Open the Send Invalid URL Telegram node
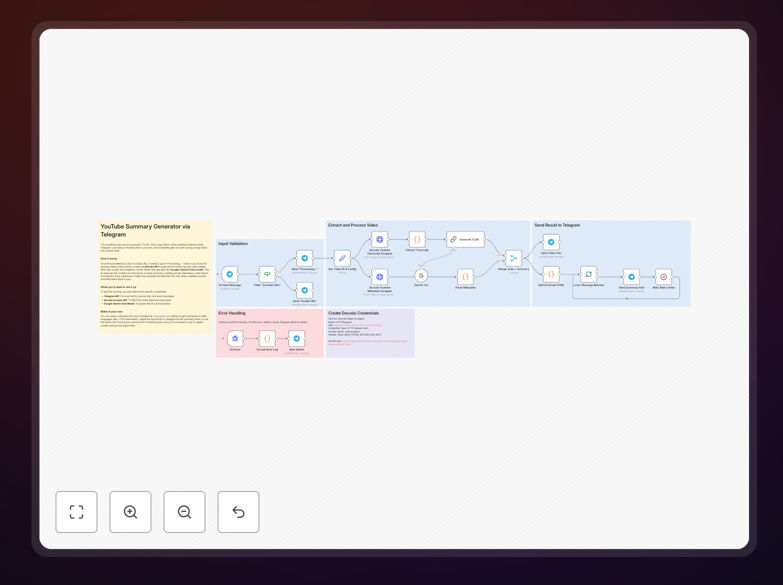Image resolution: width=783 pixels, height=585 pixels. point(305,290)
